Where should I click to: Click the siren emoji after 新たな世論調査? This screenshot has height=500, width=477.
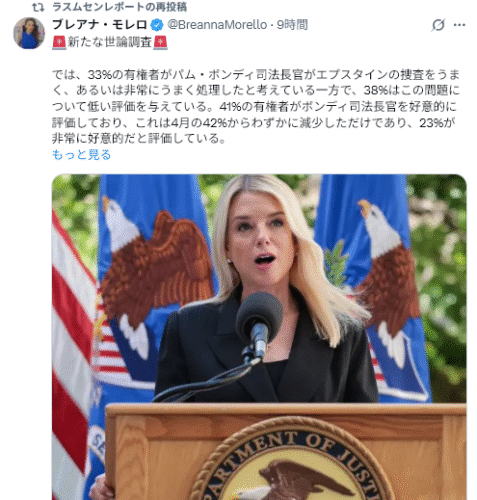click(160, 43)
